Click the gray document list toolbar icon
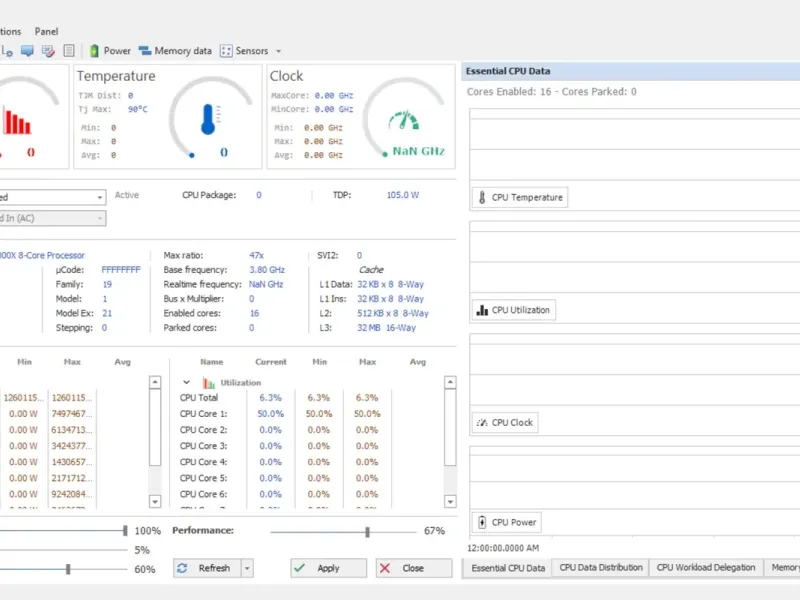The height and width of the screenshot is (600, 800). tap(69, 51)
